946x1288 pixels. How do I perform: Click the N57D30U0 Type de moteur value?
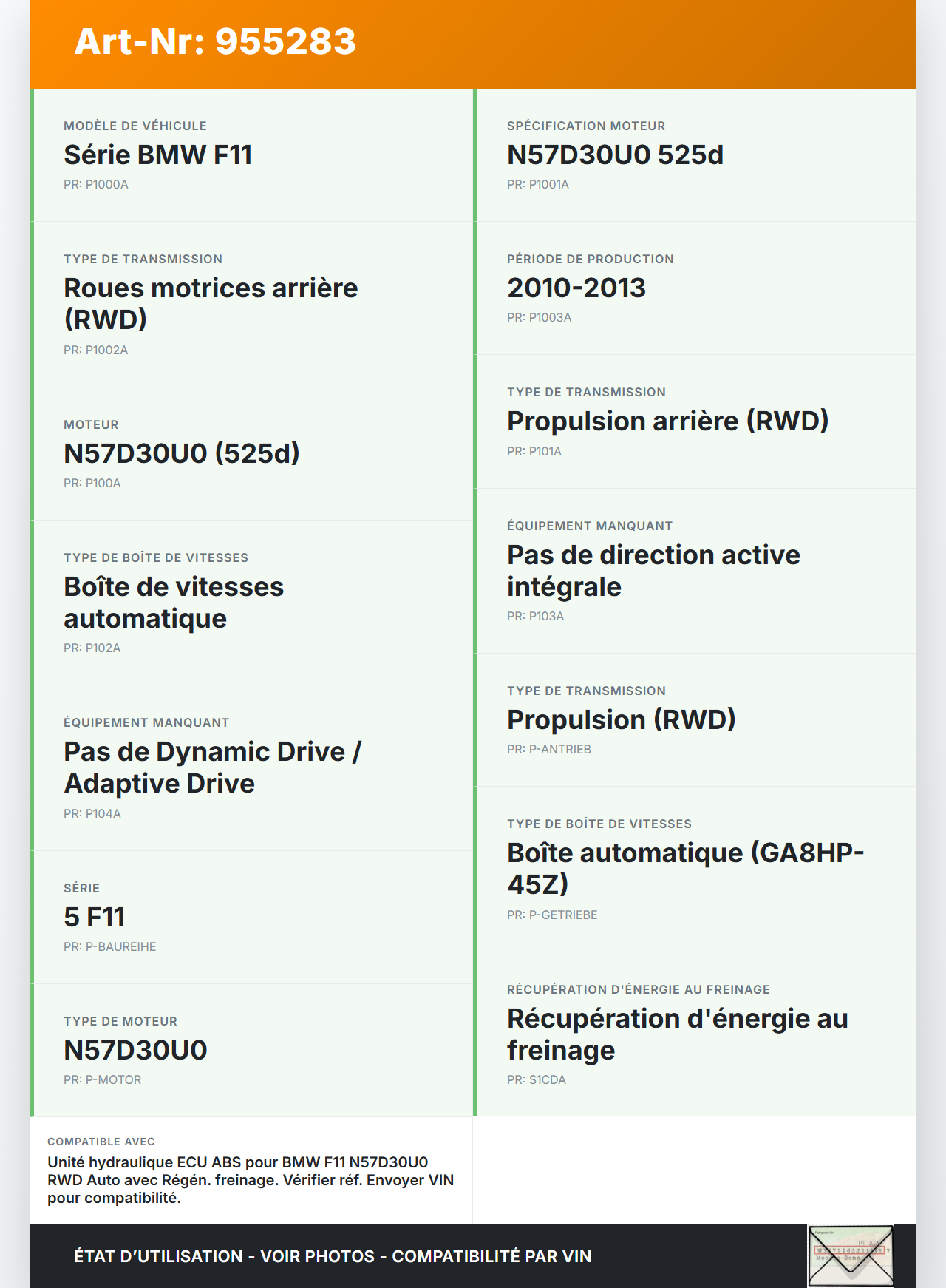click(x=135, y=1051)
